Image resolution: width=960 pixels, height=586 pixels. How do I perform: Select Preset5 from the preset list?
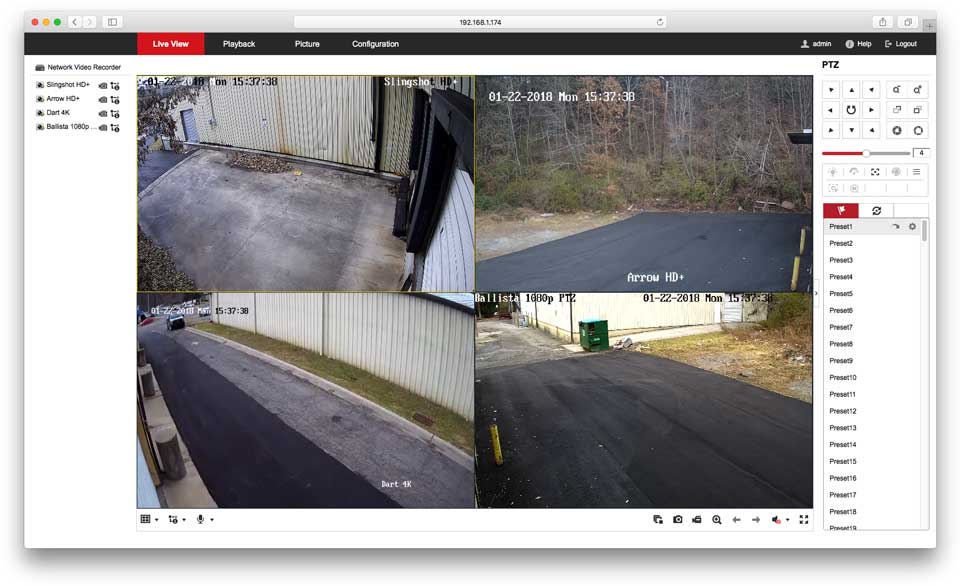841,294
